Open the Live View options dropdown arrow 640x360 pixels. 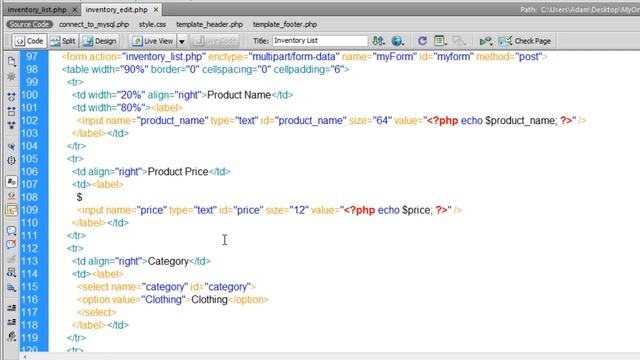(x=182, y=41)
